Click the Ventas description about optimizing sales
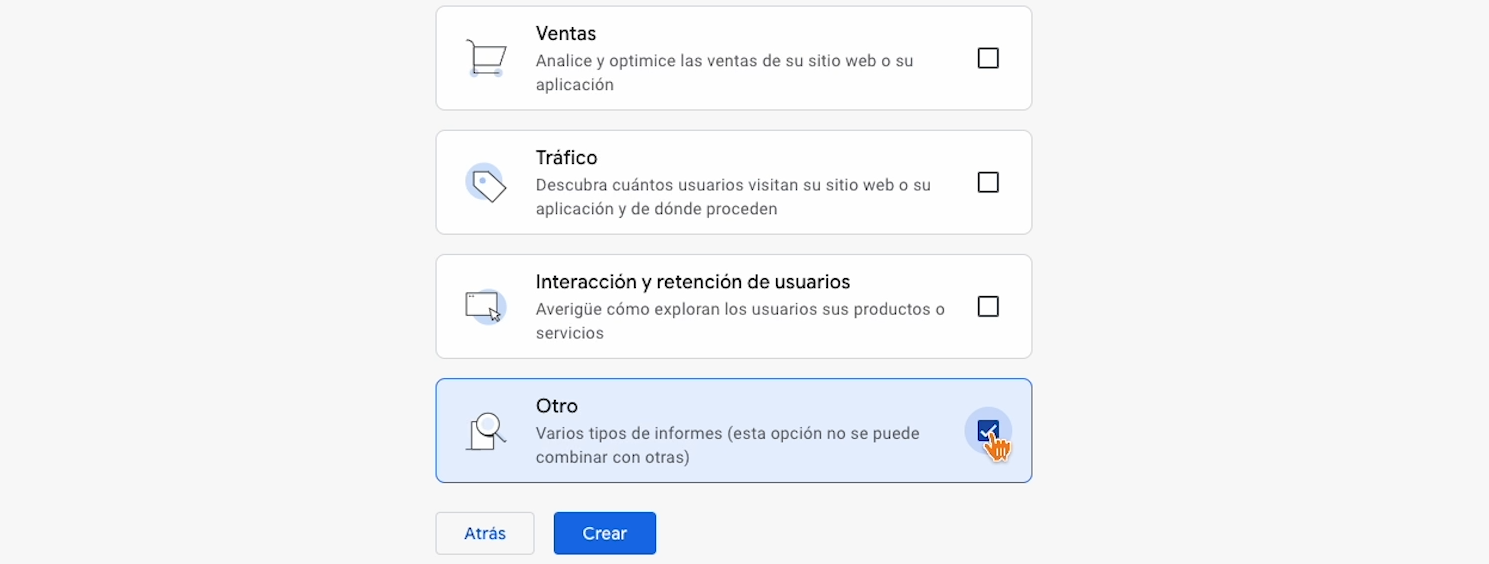This screenshot has height=564, width=1489. [x=724, y=73]
